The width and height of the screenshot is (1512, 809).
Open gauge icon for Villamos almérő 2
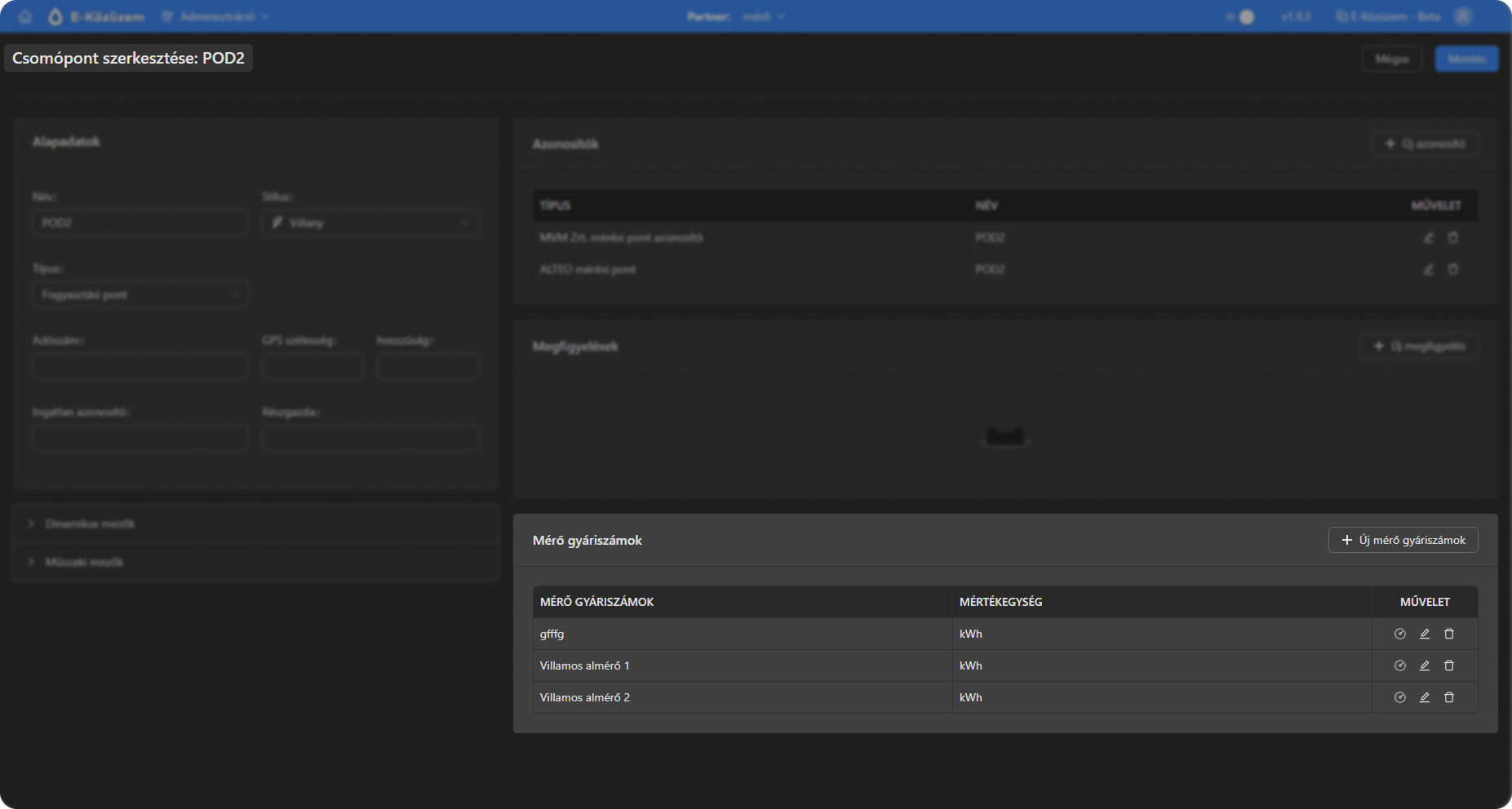click(1399, 697)
